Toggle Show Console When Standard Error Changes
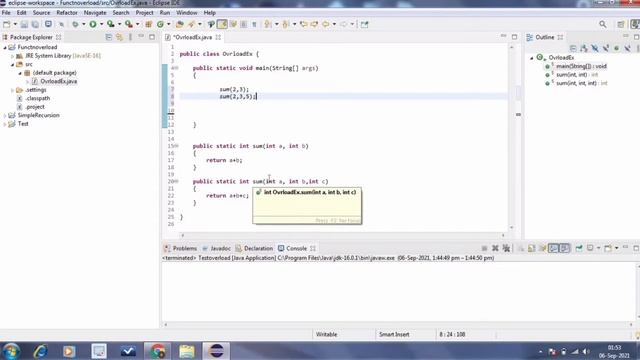 (x=564, y=248)
